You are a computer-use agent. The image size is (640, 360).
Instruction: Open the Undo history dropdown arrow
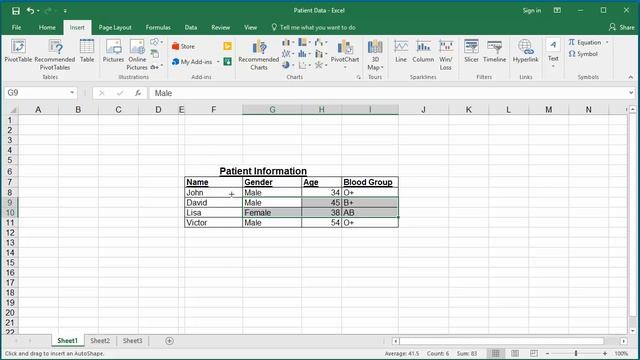(x=38, y=11)
